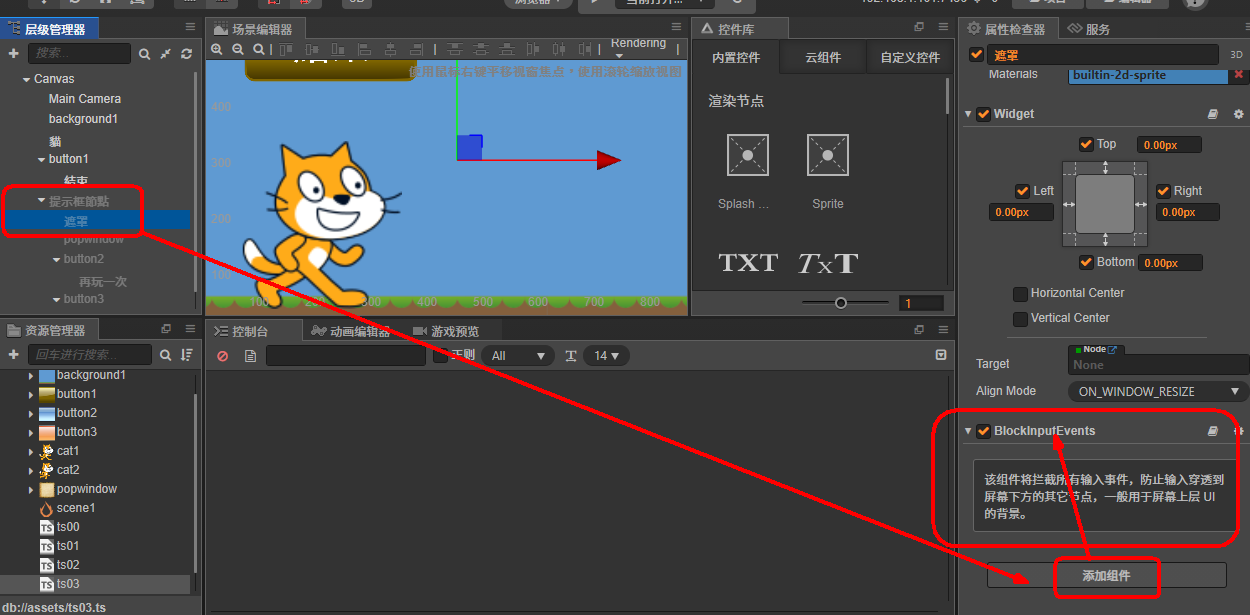
Task: Click the 添加组件 button
Action: coord(1106,576)
